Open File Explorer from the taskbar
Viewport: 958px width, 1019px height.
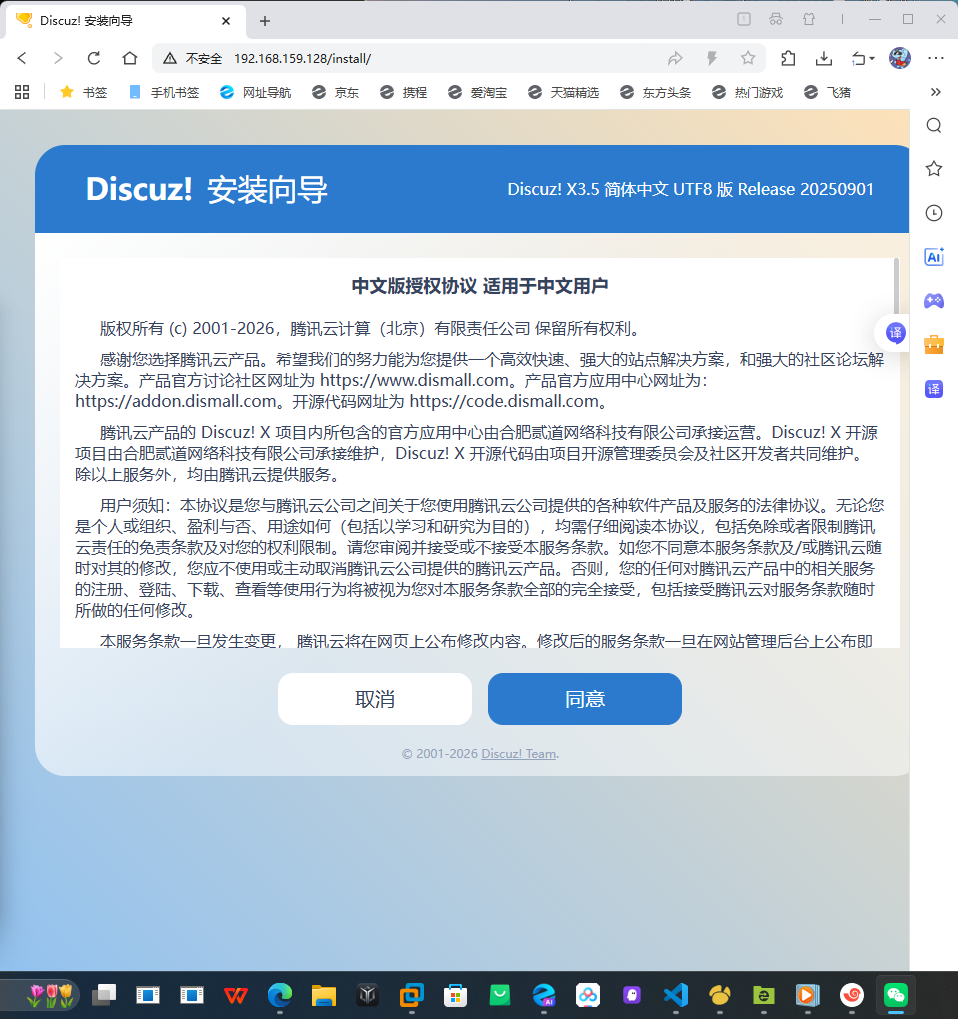coord(324,995)
